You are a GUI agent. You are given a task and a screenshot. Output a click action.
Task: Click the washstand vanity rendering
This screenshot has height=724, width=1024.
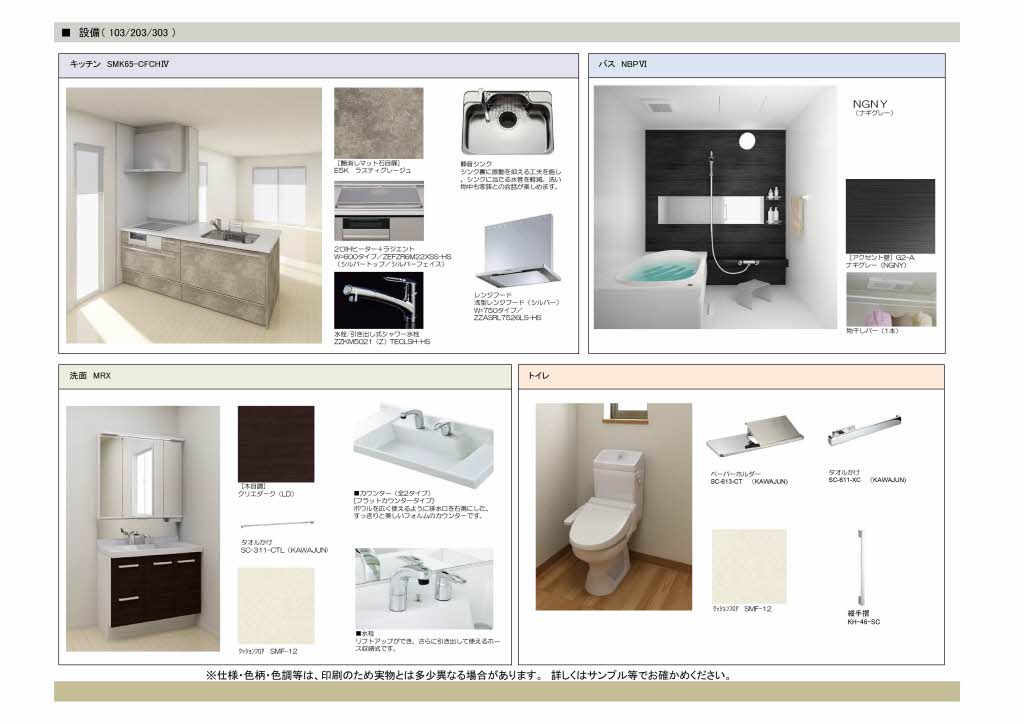143,528
